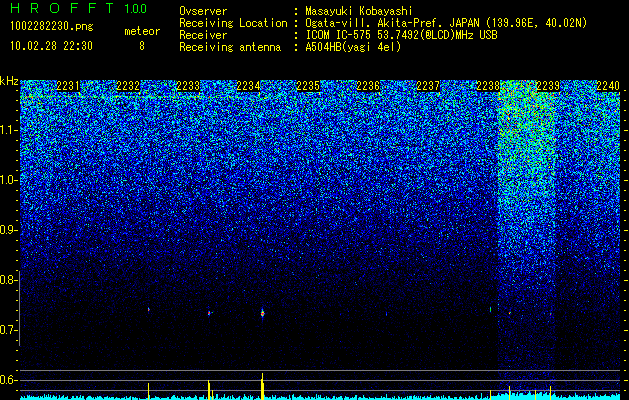Image resolution: width=629 pixels, height=400 pixels.
Task: Click the version number 1.0.0
Action: (135, 8)
